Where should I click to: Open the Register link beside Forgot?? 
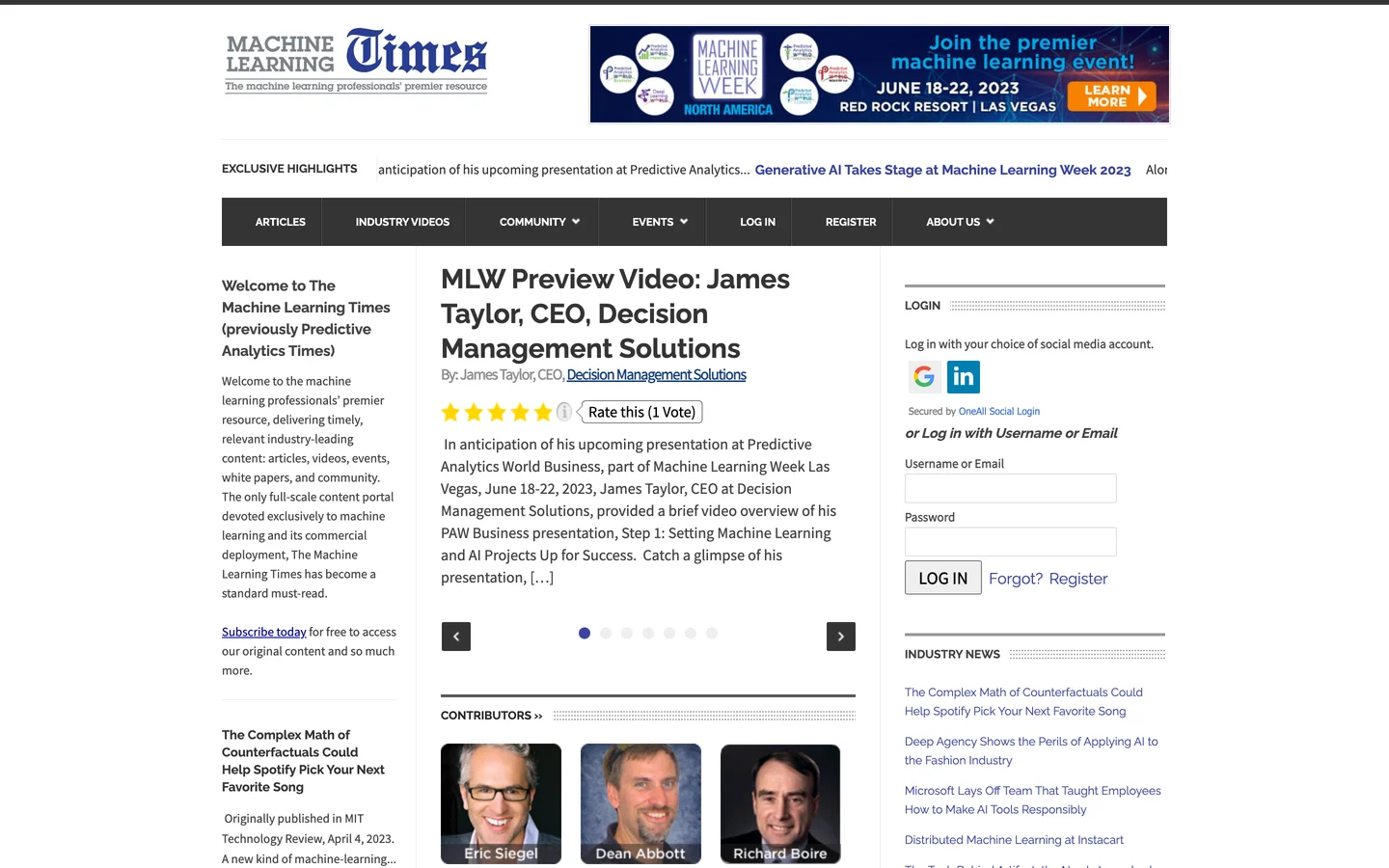coord(1078,579)
